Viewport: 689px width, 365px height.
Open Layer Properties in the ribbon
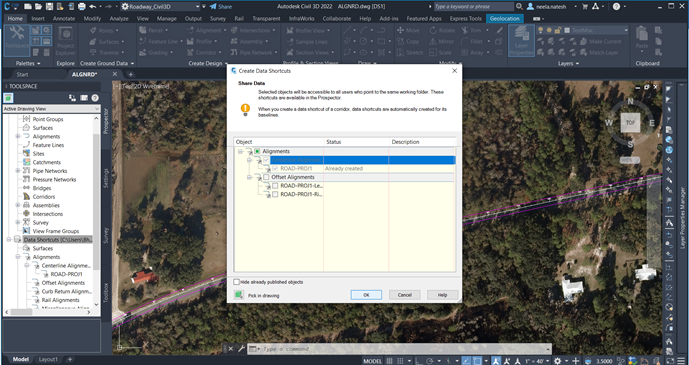(x=521, y=40)
